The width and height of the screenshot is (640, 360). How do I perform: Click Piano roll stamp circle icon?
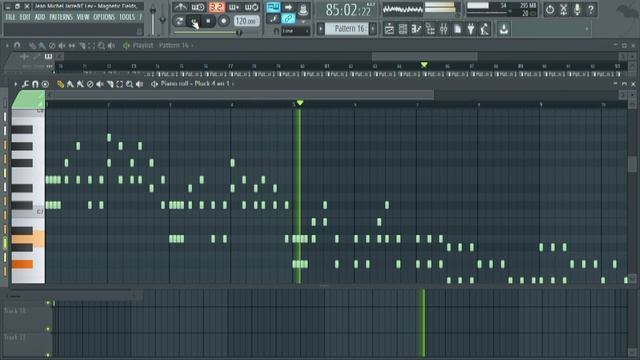pyautogui.click(x=45, y=84)
